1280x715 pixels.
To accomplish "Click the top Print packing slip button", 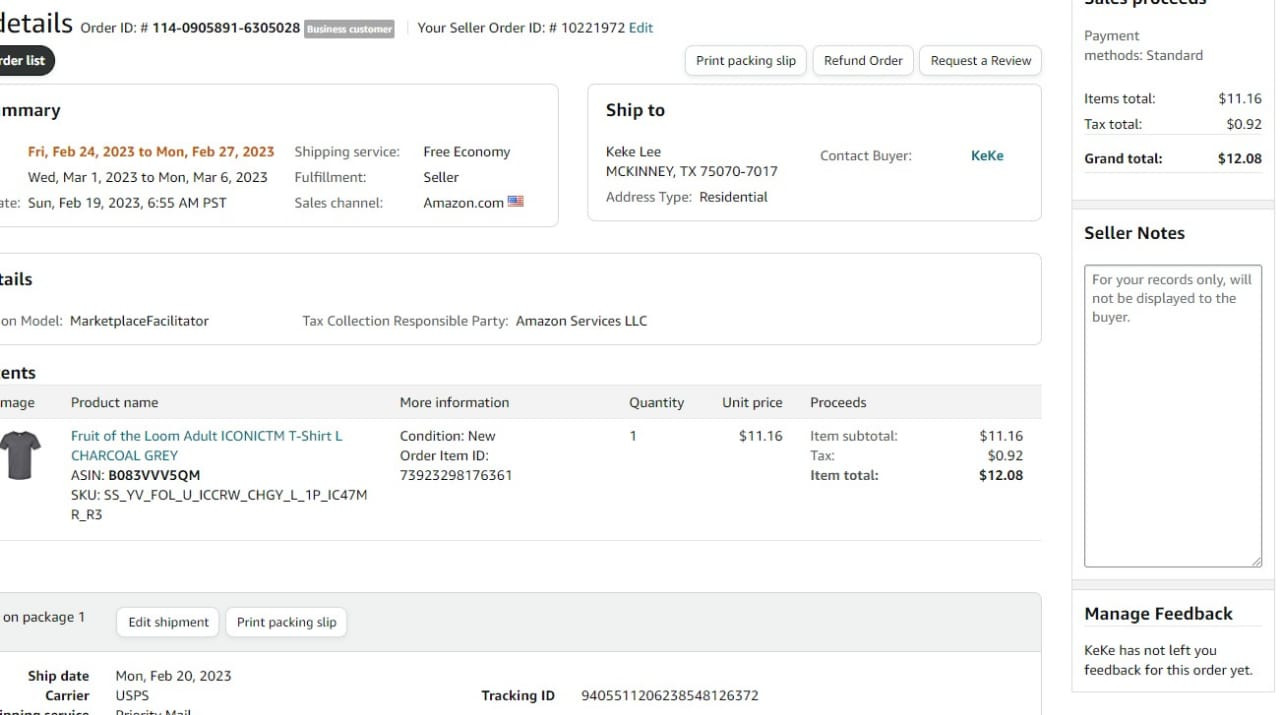I will (746, 61).
